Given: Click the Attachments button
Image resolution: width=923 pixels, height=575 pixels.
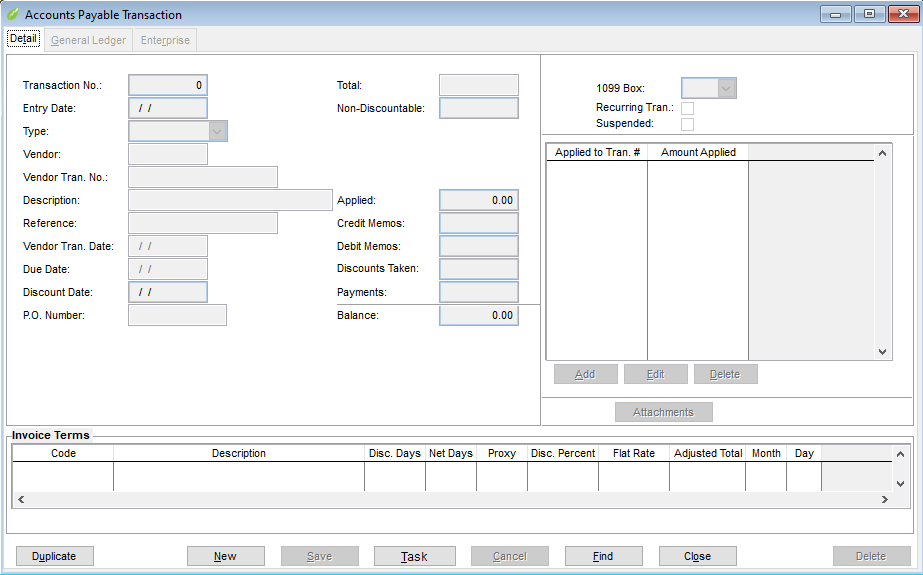Looking at the screenshot, I should (663, 412).
